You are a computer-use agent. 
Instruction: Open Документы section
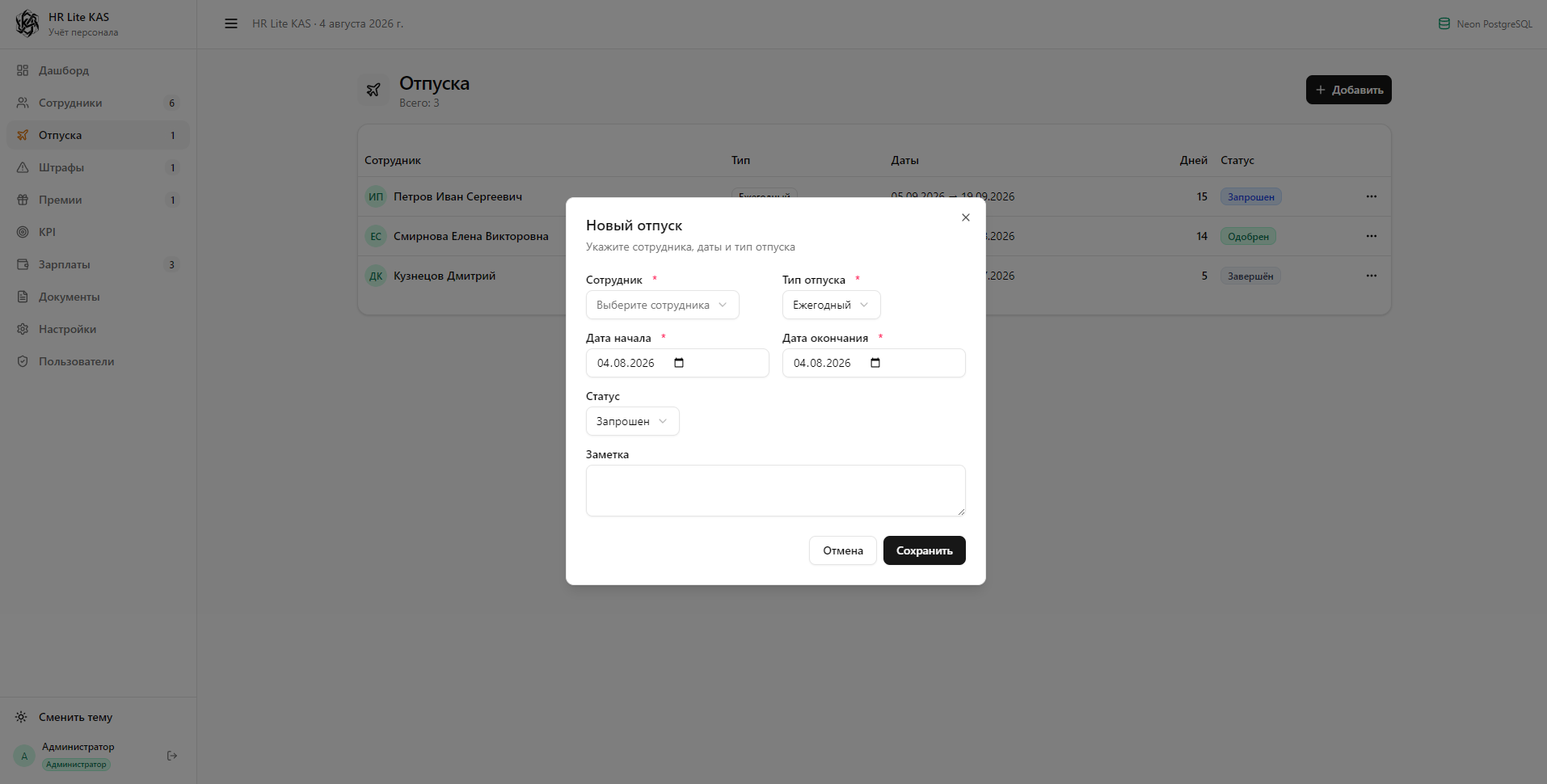(x=98, y=297)
